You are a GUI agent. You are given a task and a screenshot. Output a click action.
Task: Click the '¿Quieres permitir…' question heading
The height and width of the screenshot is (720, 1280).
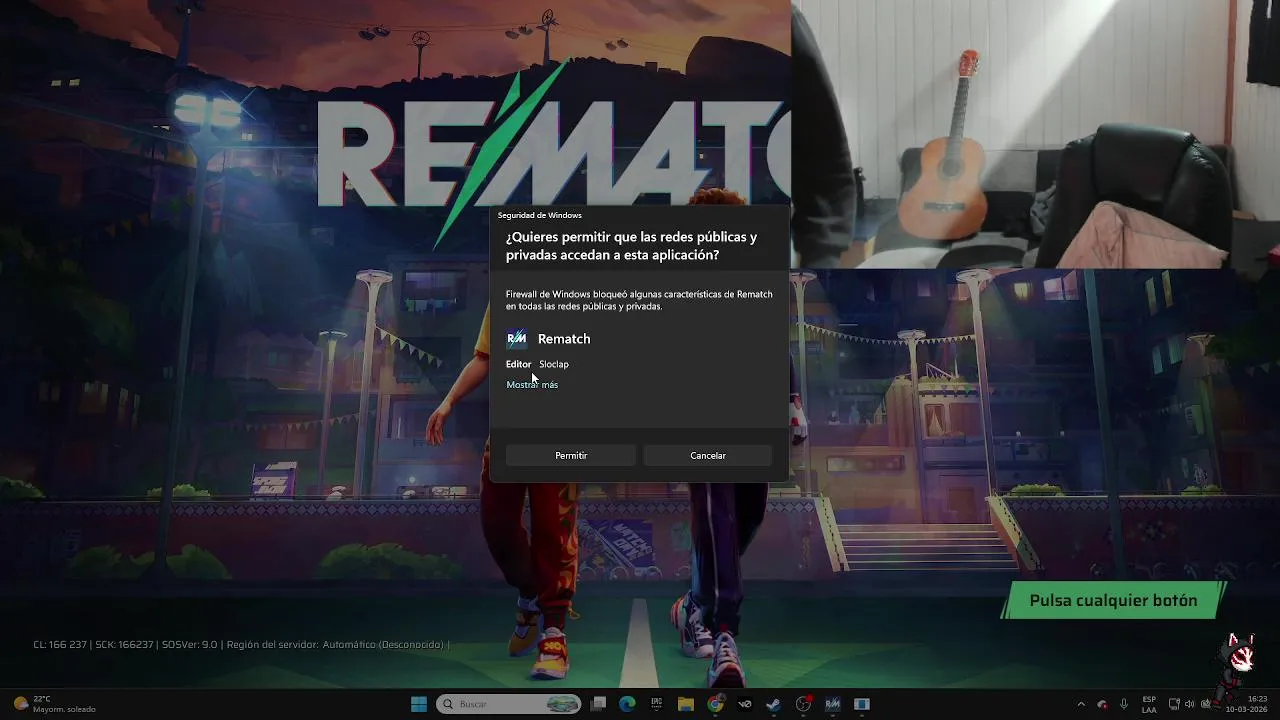(x=631, y=246)
